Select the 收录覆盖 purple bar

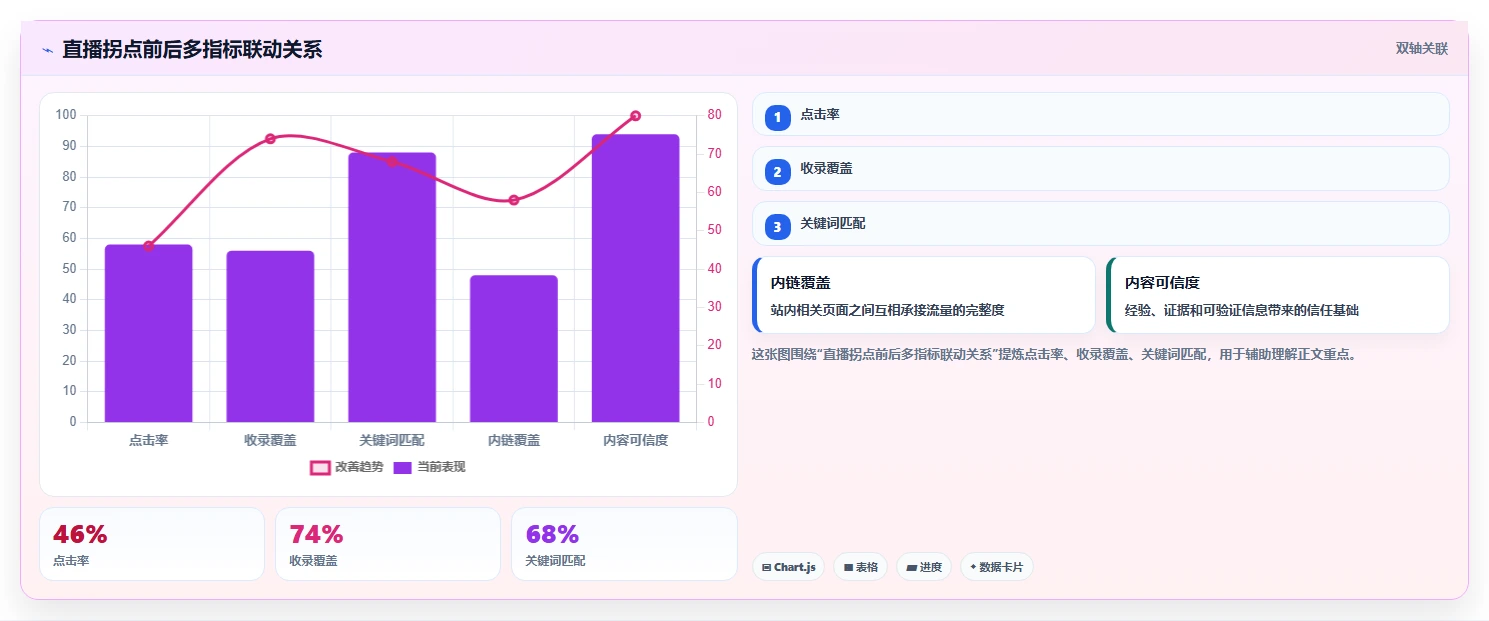click(270, 336)
